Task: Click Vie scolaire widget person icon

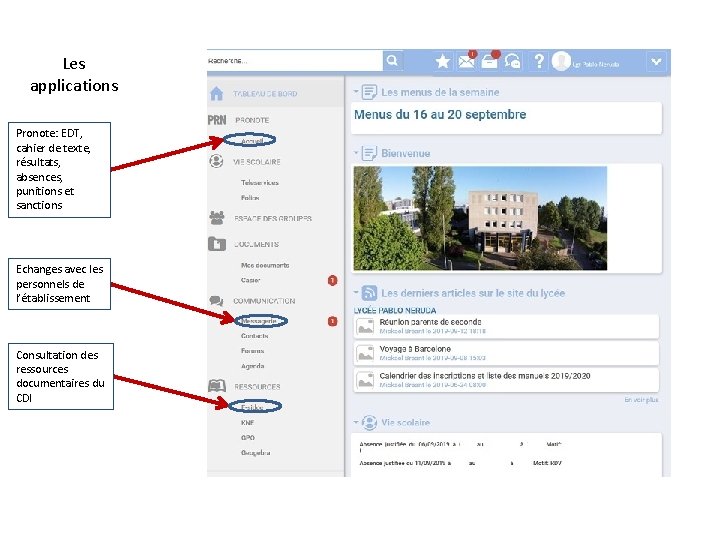Action: 369,422
